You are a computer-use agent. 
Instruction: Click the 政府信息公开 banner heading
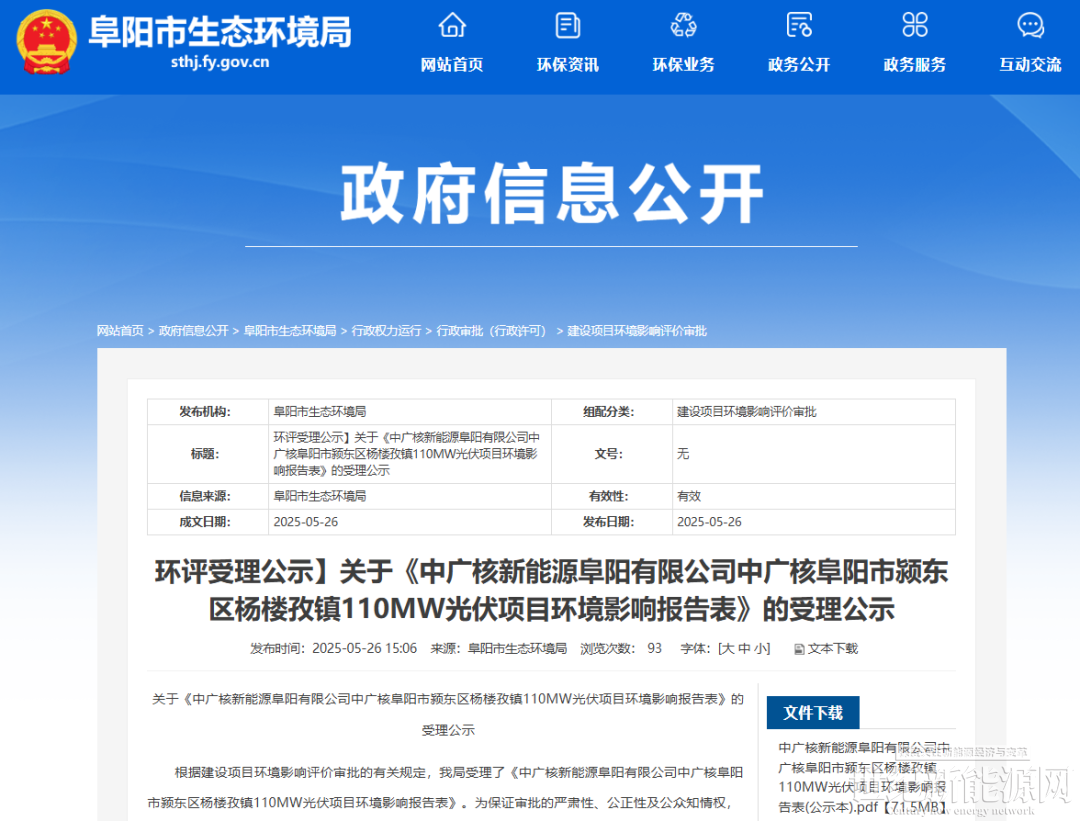pos(552,194)
